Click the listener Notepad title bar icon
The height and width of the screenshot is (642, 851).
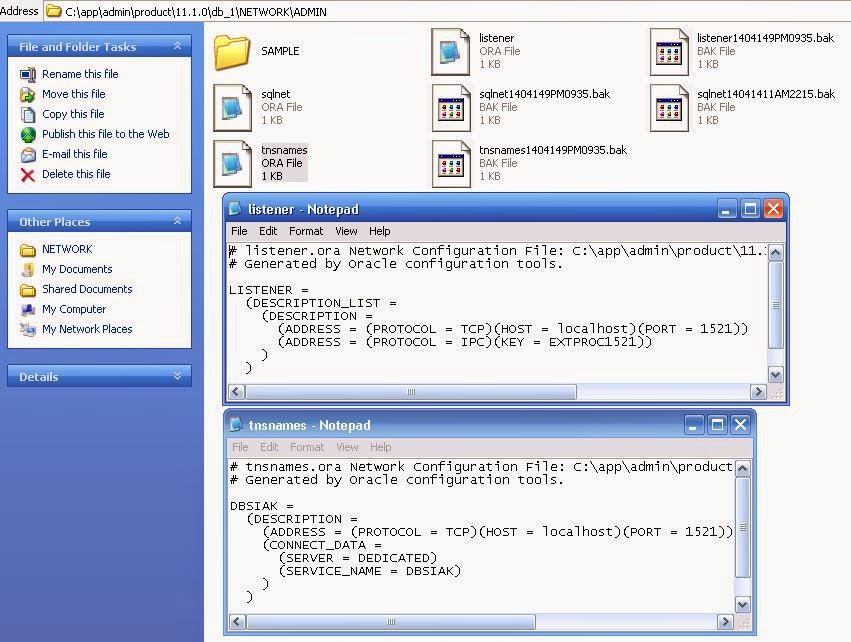click(x=235, y=208)
